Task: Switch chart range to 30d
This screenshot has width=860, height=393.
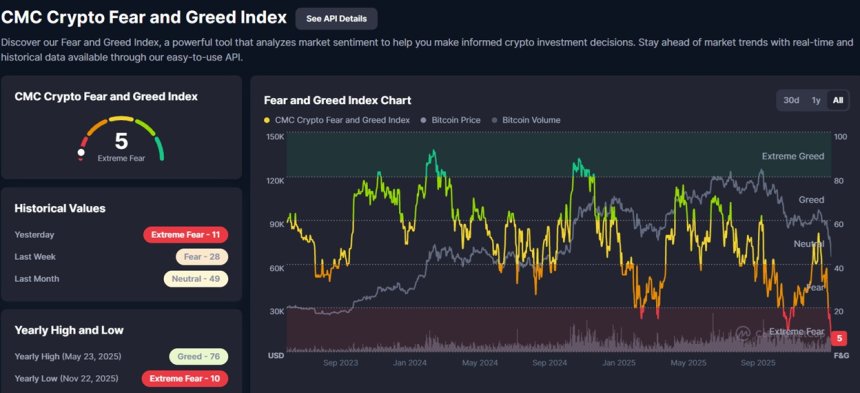Action: 791,100
